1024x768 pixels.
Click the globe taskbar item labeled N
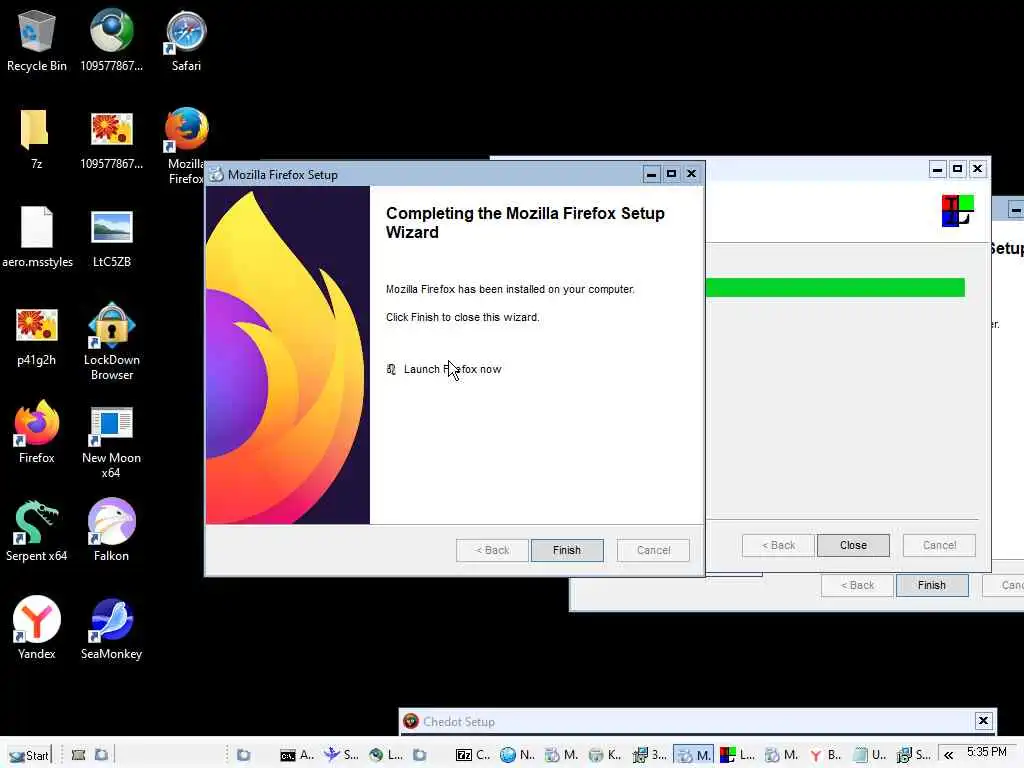tap(518, 756)
